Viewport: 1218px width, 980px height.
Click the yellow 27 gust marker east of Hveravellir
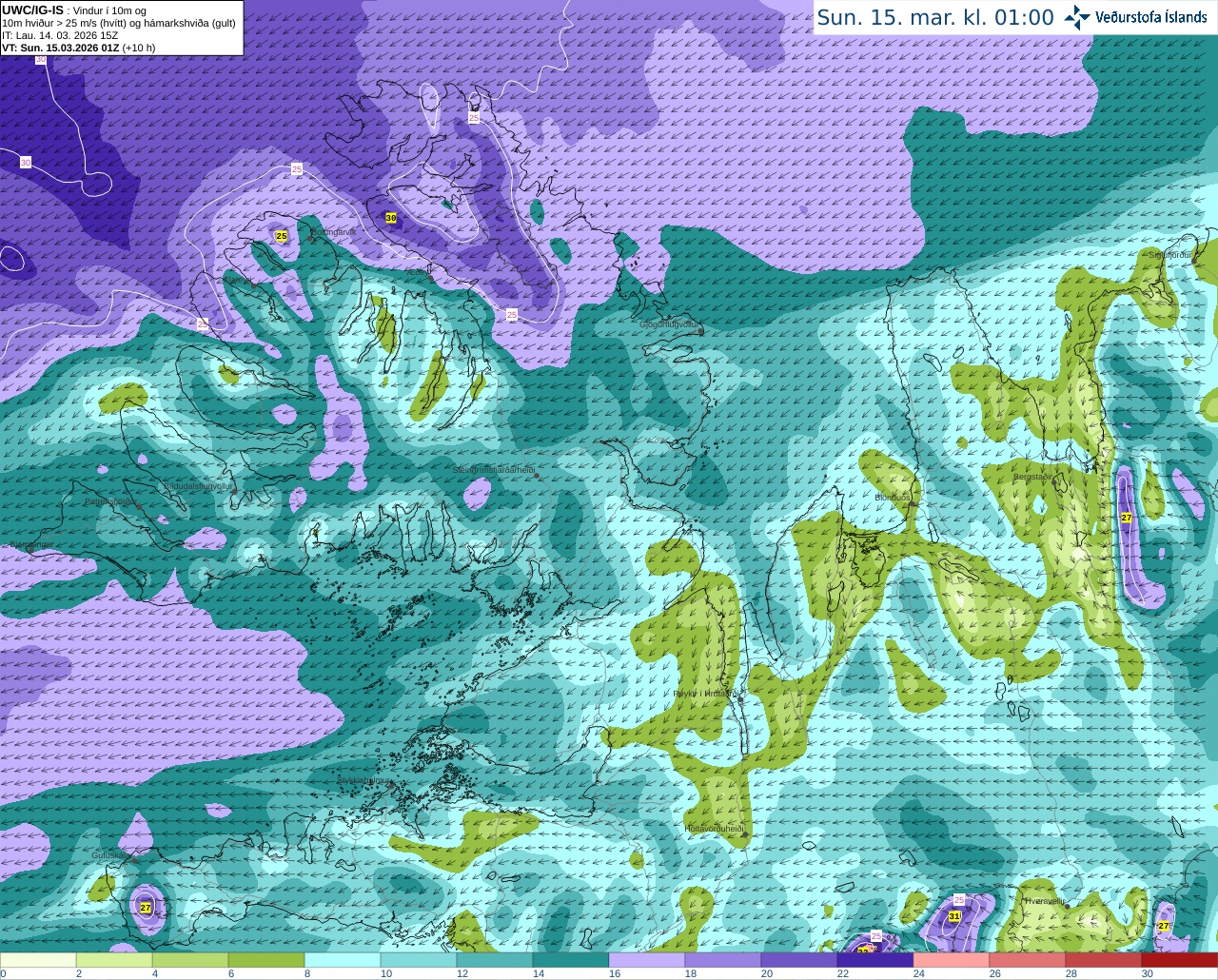[x=1164, y=925]
